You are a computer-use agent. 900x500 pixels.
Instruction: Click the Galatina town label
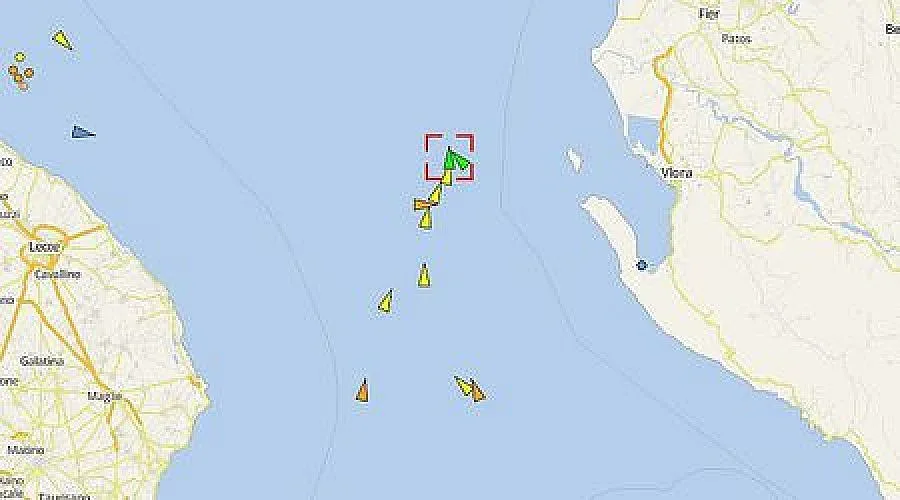41,361
